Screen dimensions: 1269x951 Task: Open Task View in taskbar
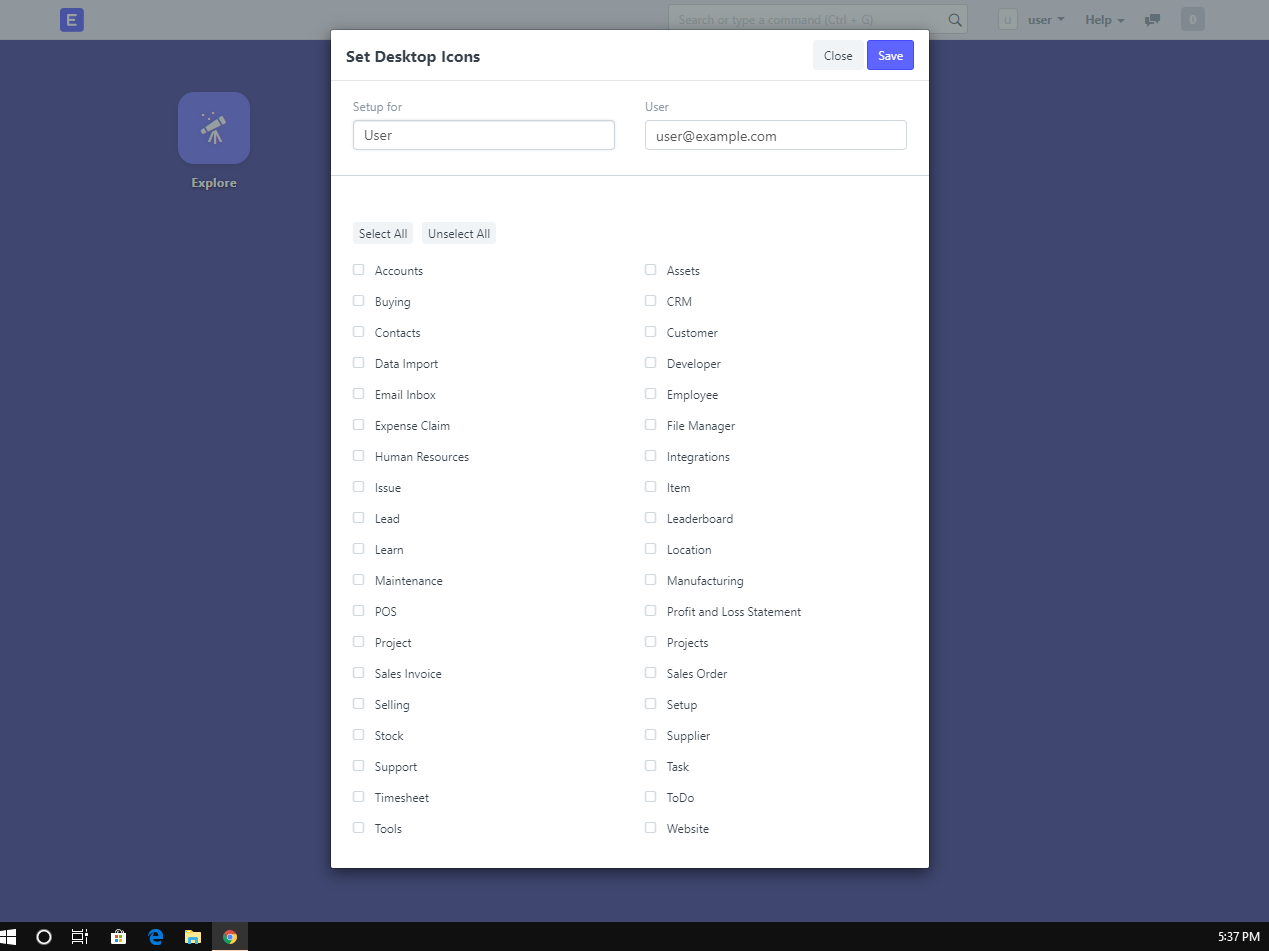(x=80, y=937)
